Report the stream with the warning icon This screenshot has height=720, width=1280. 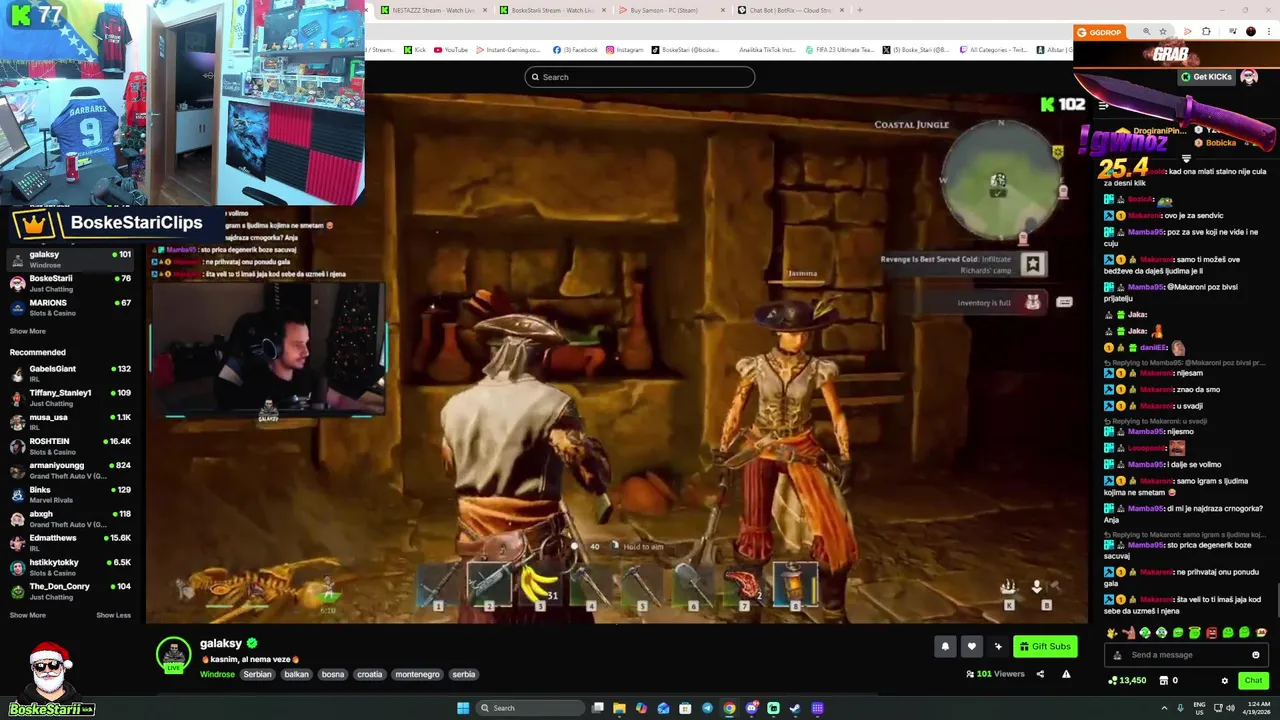pyautogui.click(x=1066, y=674)
